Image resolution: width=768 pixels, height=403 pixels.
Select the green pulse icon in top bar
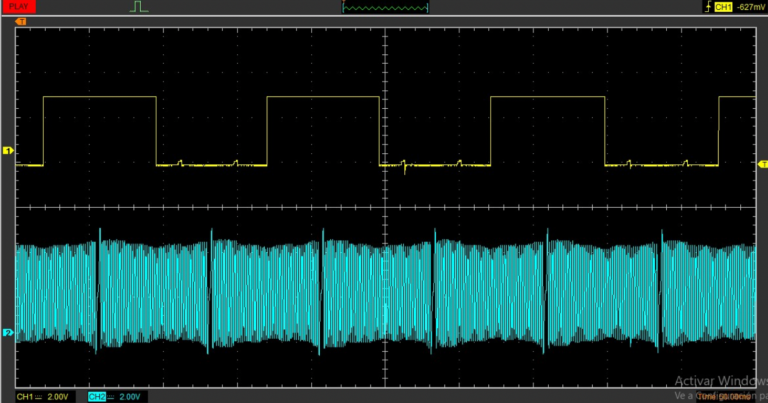pos(140,7)
